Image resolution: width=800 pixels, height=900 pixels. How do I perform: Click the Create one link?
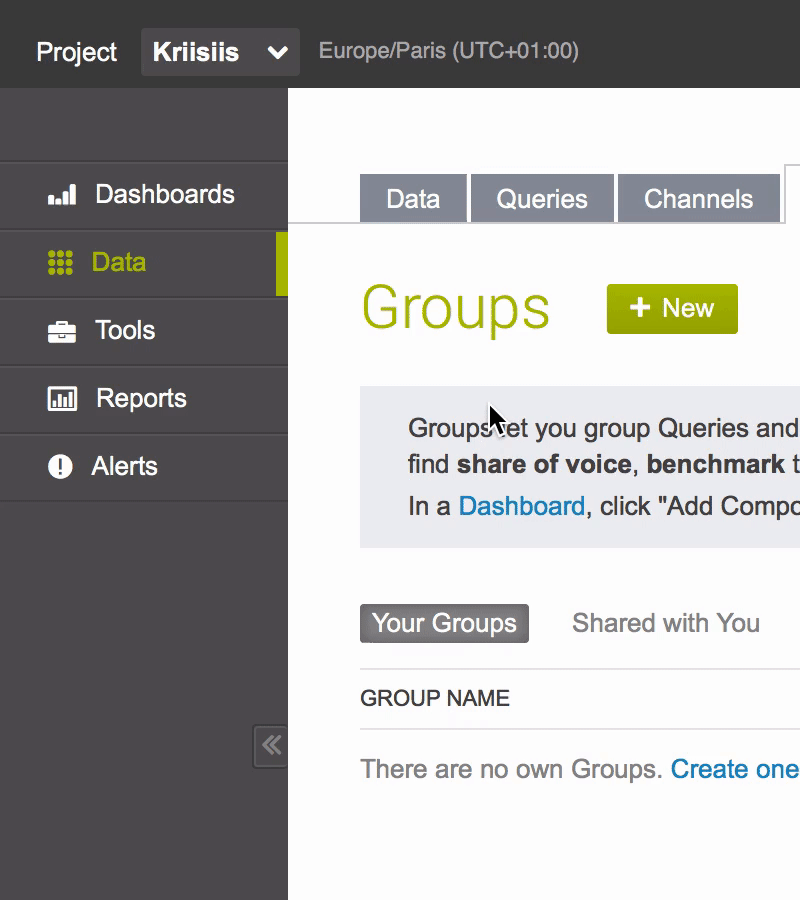[734, 769]
